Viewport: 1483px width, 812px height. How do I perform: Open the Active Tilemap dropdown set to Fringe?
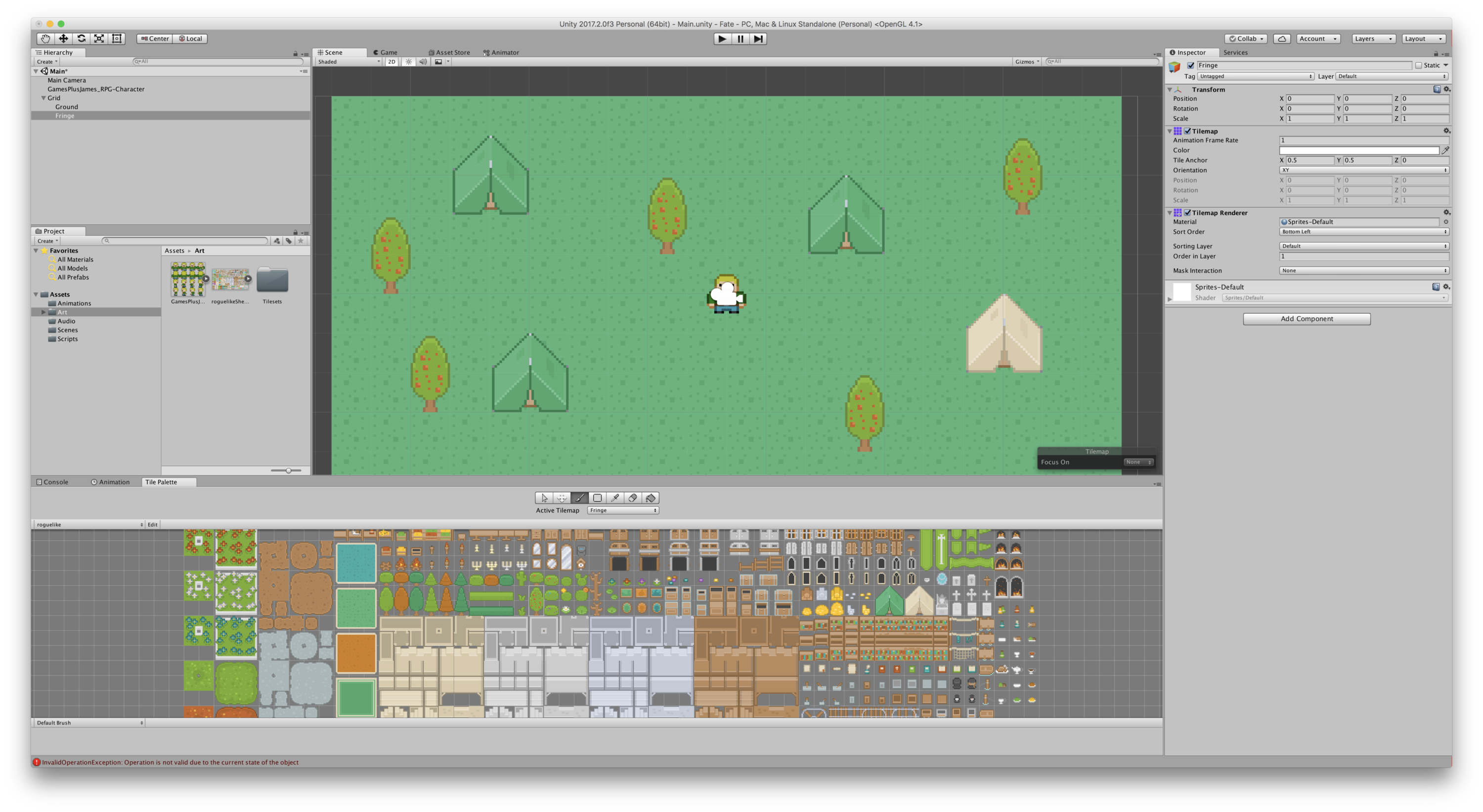coord(622,510)
